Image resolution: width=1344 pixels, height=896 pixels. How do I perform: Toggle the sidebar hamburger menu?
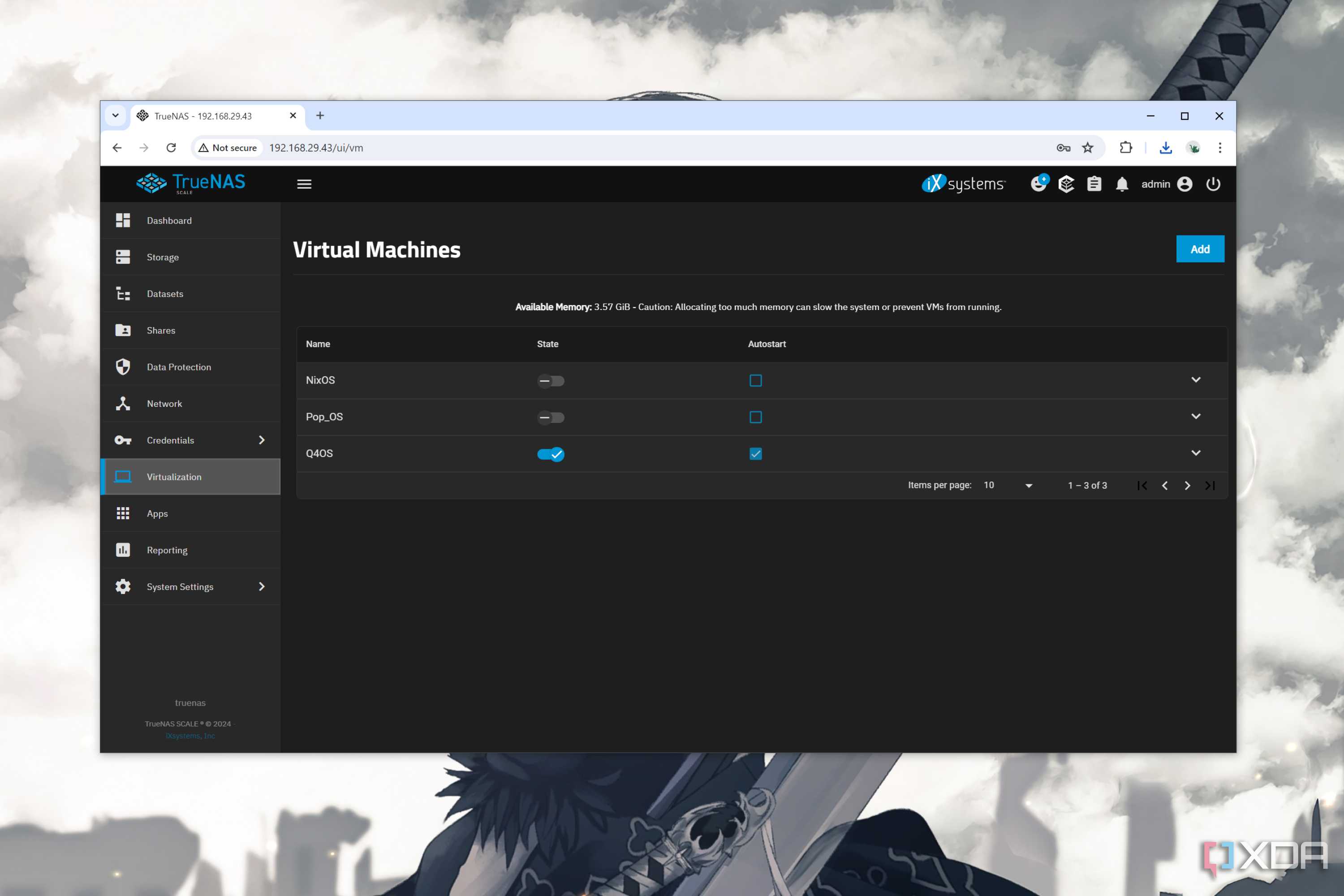304,184
